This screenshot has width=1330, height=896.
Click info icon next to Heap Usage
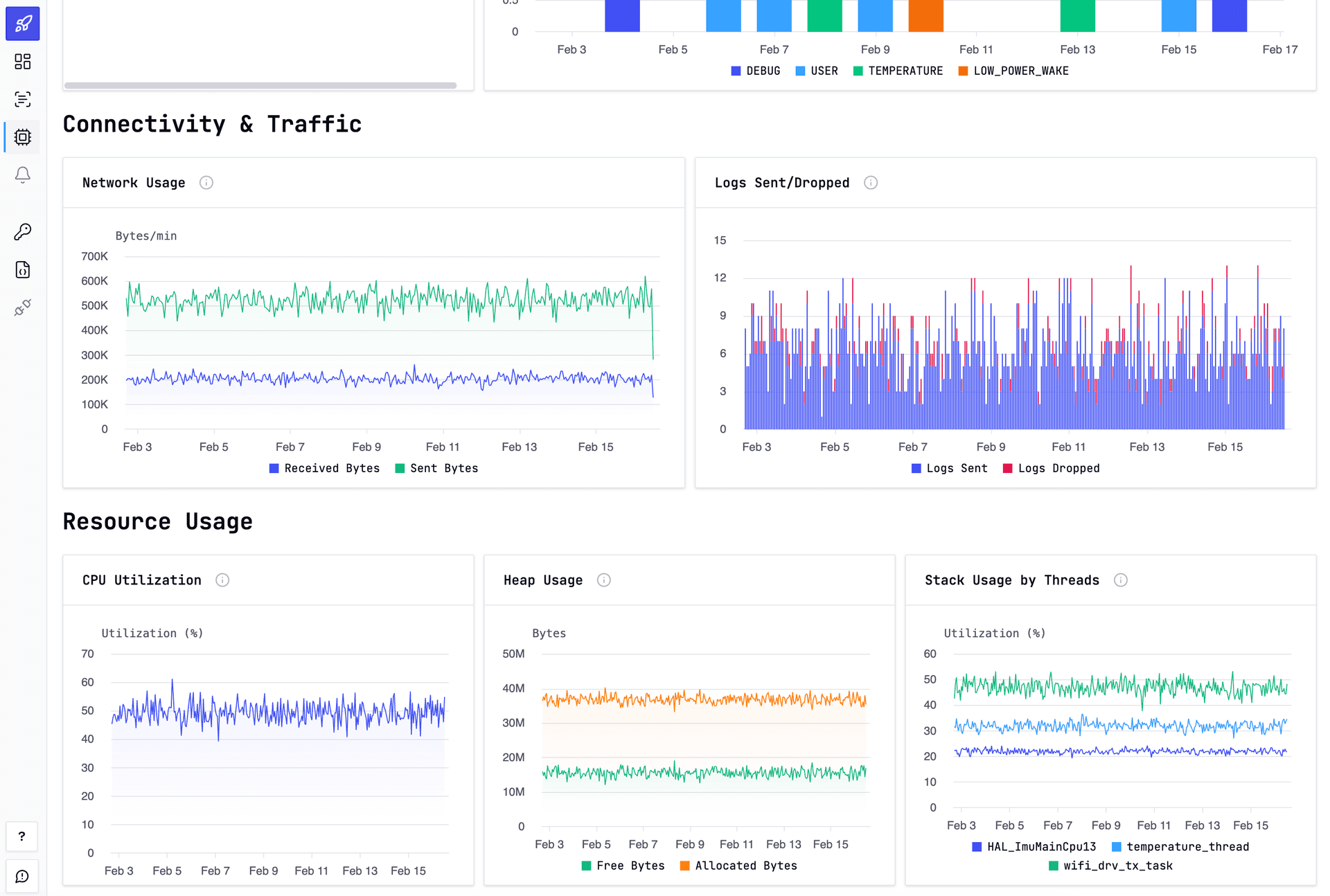point(604,580)
